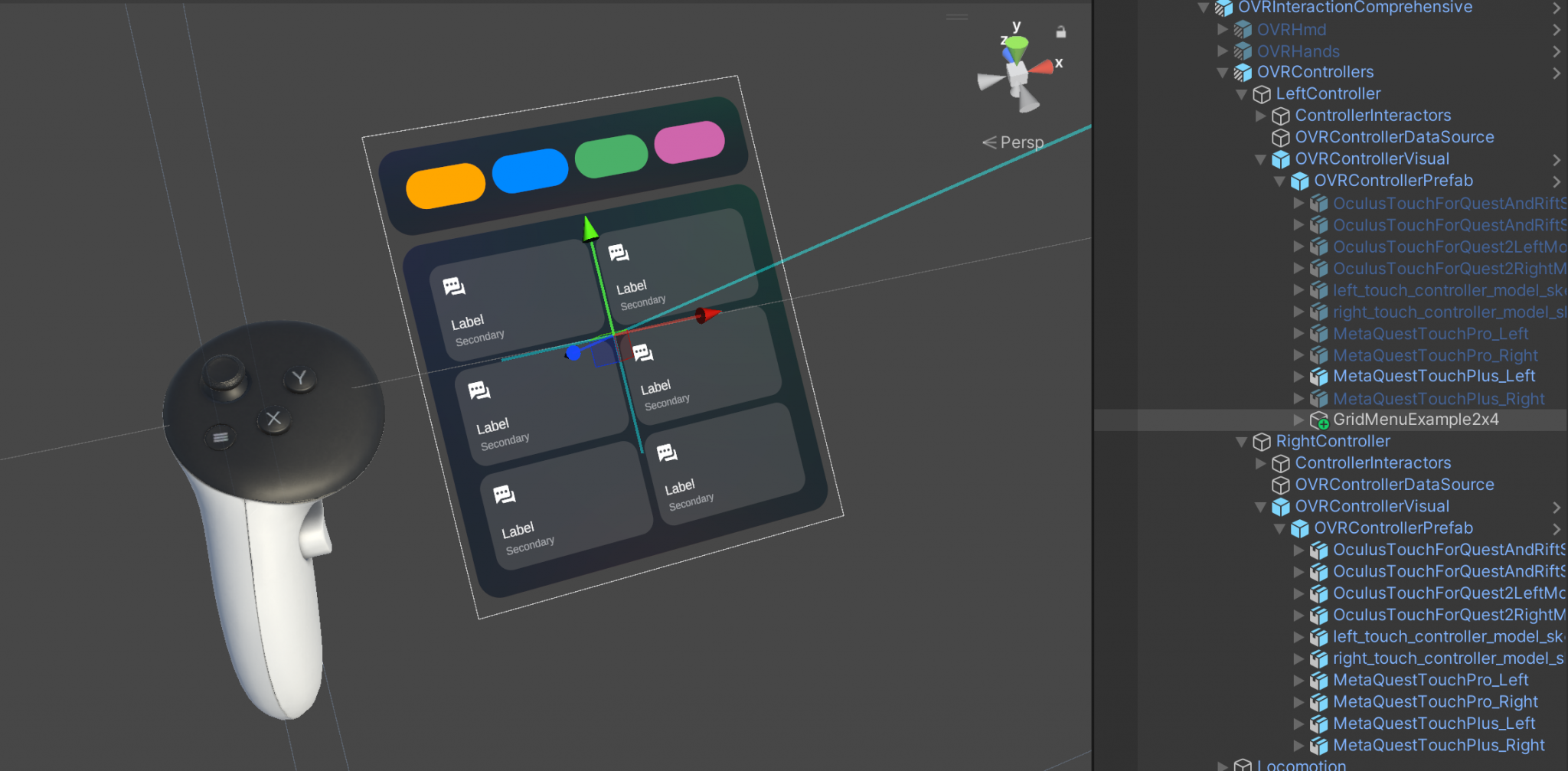Screen dimensions: 1568x771
Task: Collapse the LeftController hierarchy node
Action: click(1242, 94)
